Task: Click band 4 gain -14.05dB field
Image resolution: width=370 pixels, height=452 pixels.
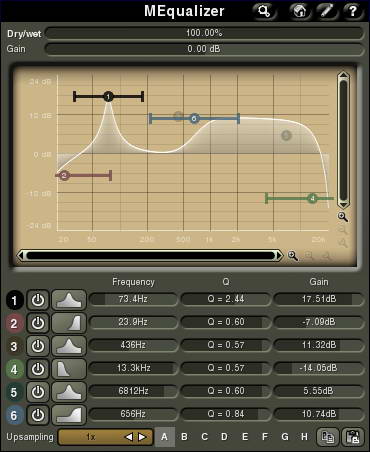Action: (319, 368)
